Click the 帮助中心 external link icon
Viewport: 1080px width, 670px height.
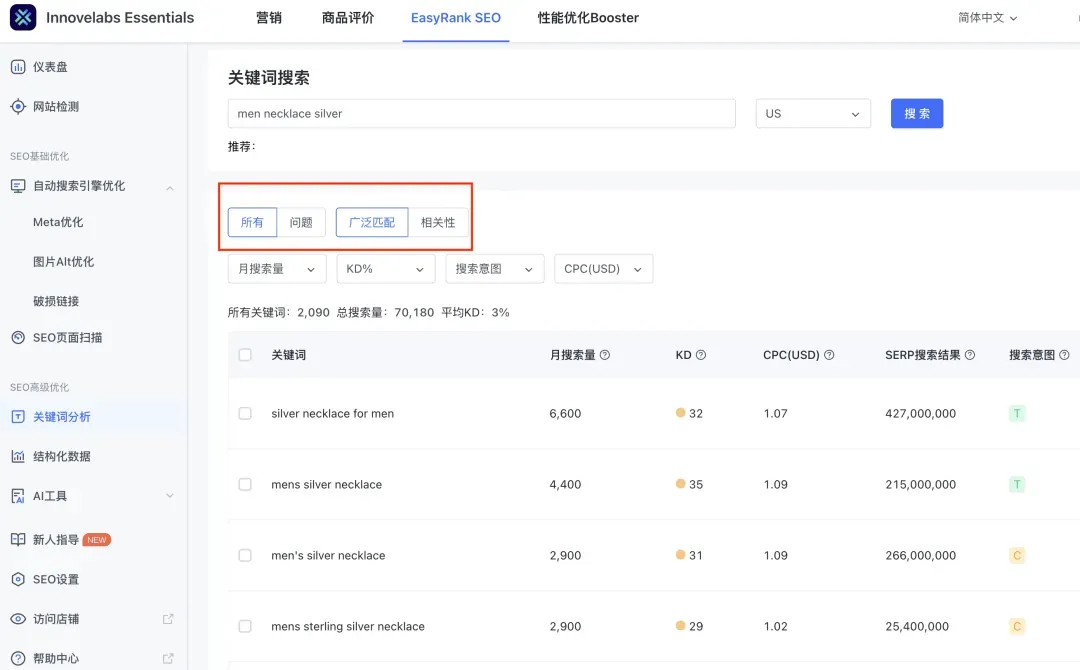(x=168, y=658)
